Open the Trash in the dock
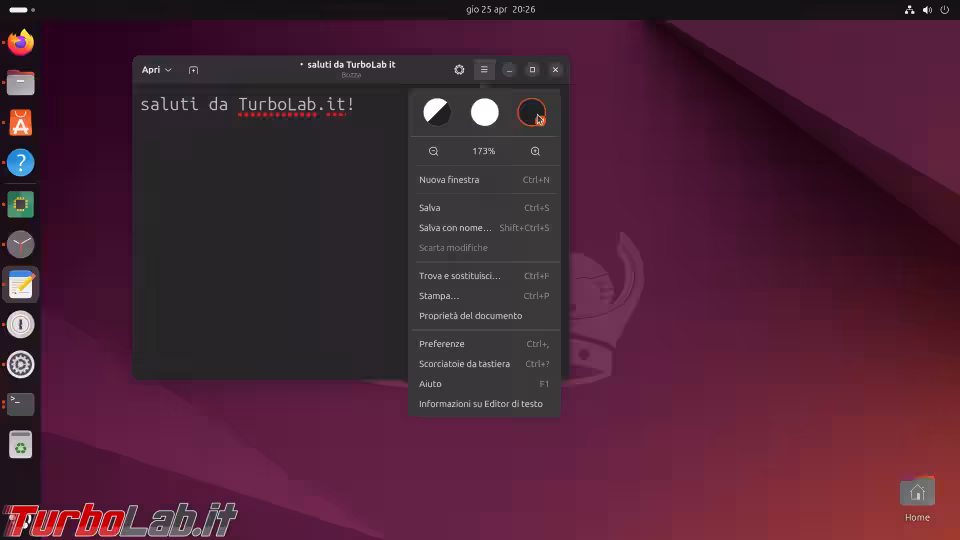 click(x=20, y=445)
